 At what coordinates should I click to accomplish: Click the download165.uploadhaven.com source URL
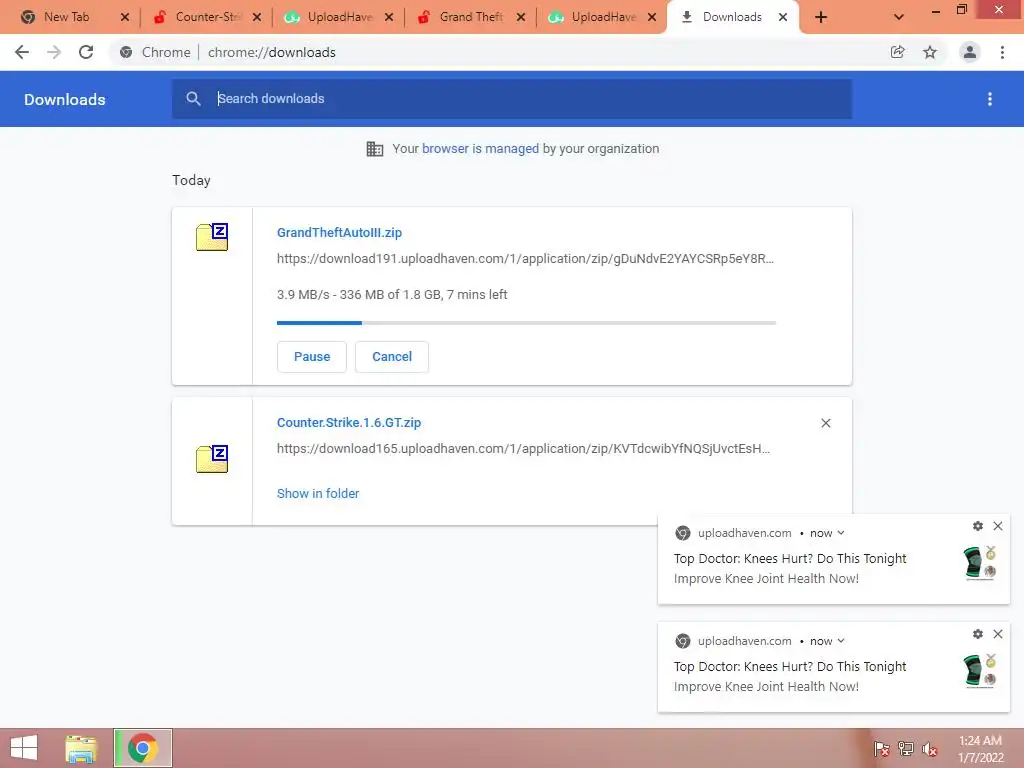(x=523, y=449)
